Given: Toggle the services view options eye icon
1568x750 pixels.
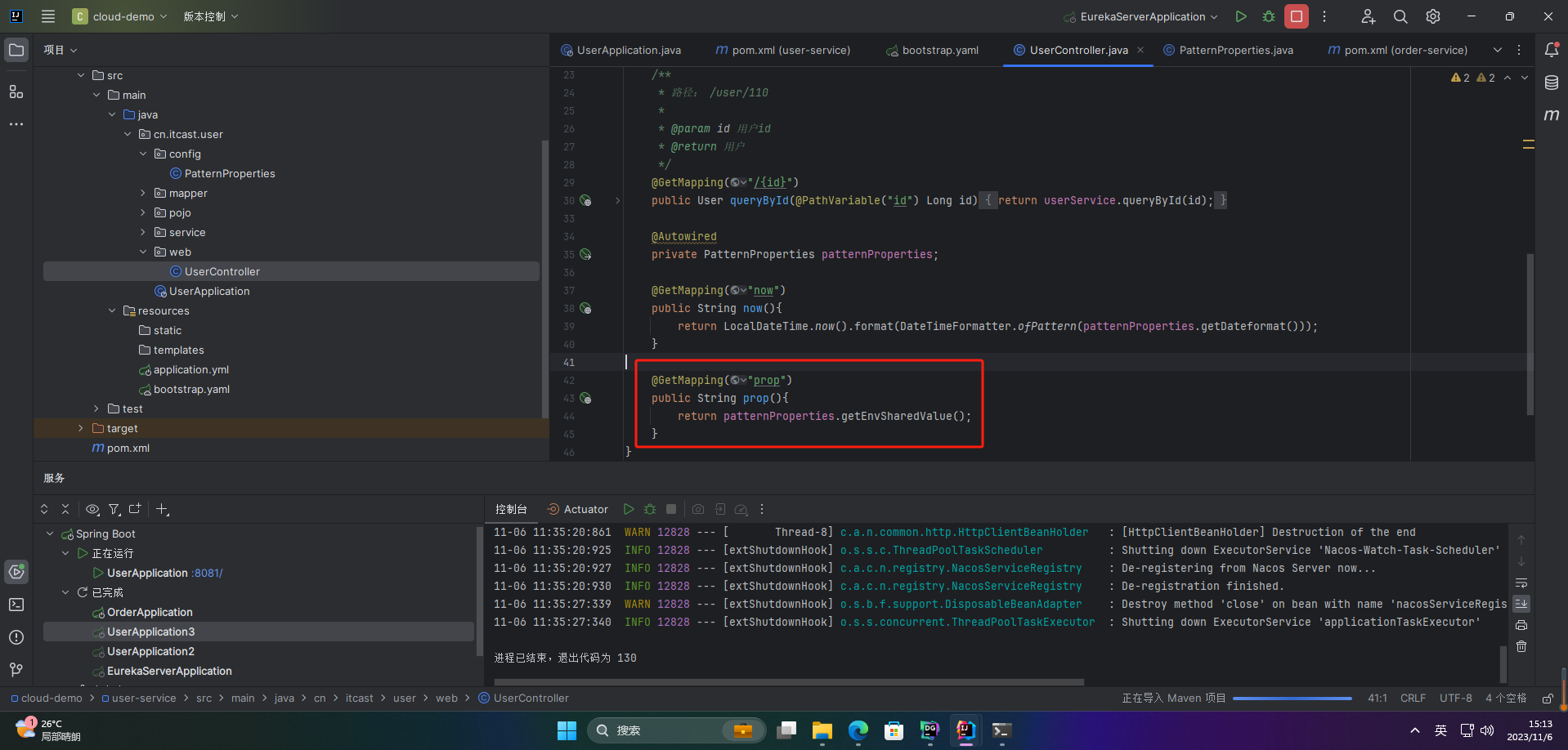Looking at the screenshot, I should pyautogui.click(x=92, y=509).
